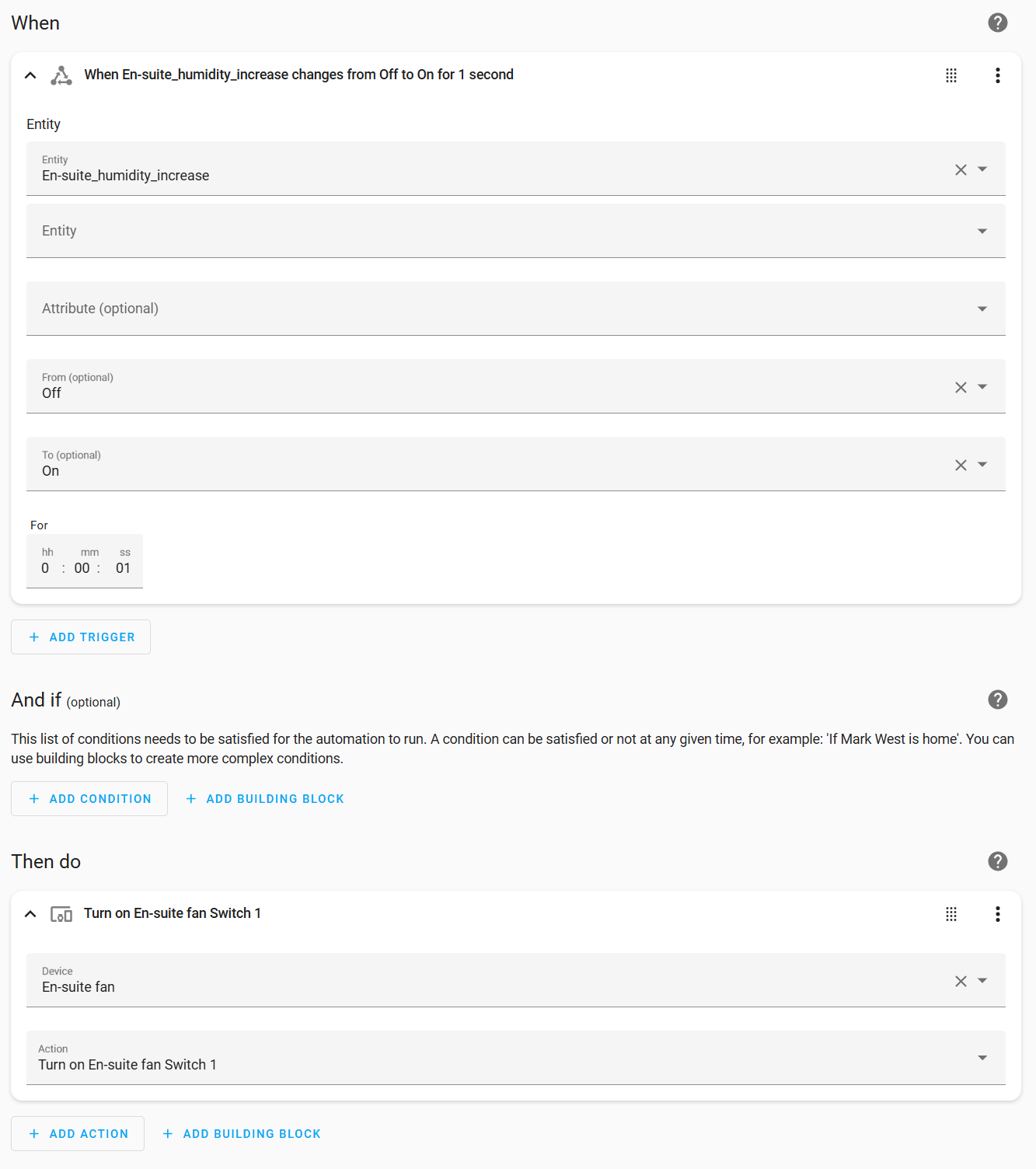The image size is (1036, 1169).
Task: Clear the From Off value
Action: [961, 387]
